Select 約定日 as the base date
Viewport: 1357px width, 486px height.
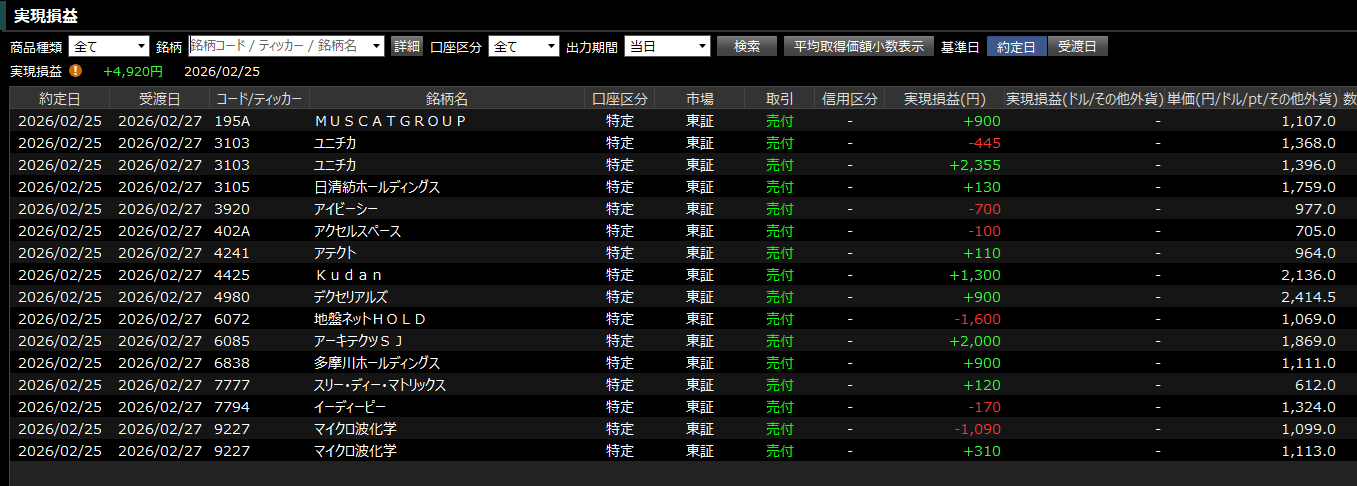tap(1016, 46)
